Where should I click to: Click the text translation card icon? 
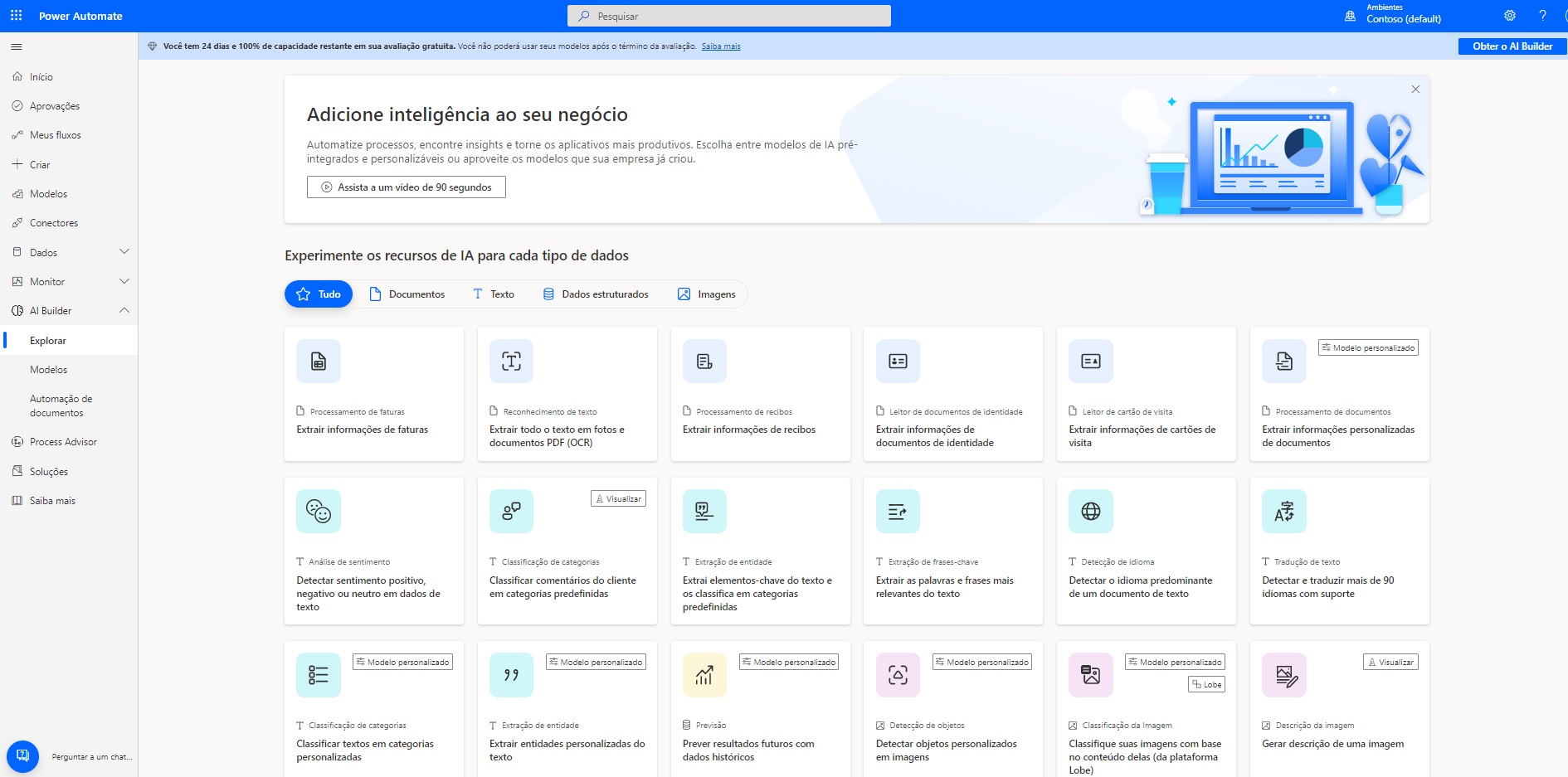[x=1284, y=511]
